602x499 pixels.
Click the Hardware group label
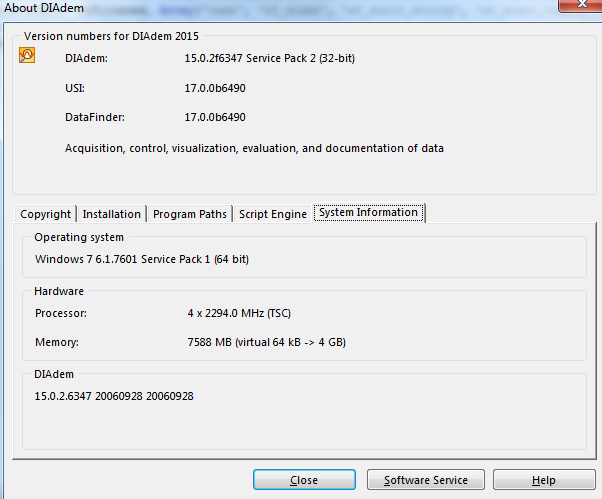point(59,291)
